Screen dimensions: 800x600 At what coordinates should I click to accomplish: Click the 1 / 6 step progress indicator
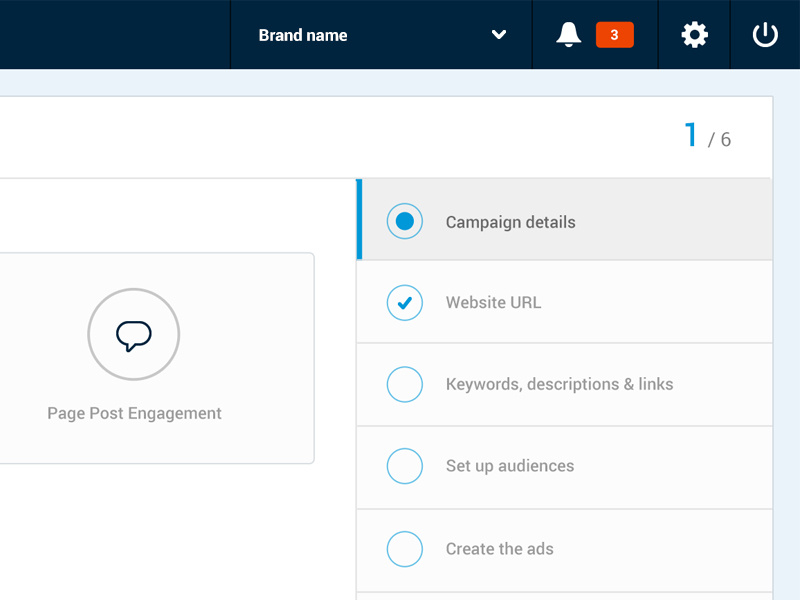coord(708,136)
